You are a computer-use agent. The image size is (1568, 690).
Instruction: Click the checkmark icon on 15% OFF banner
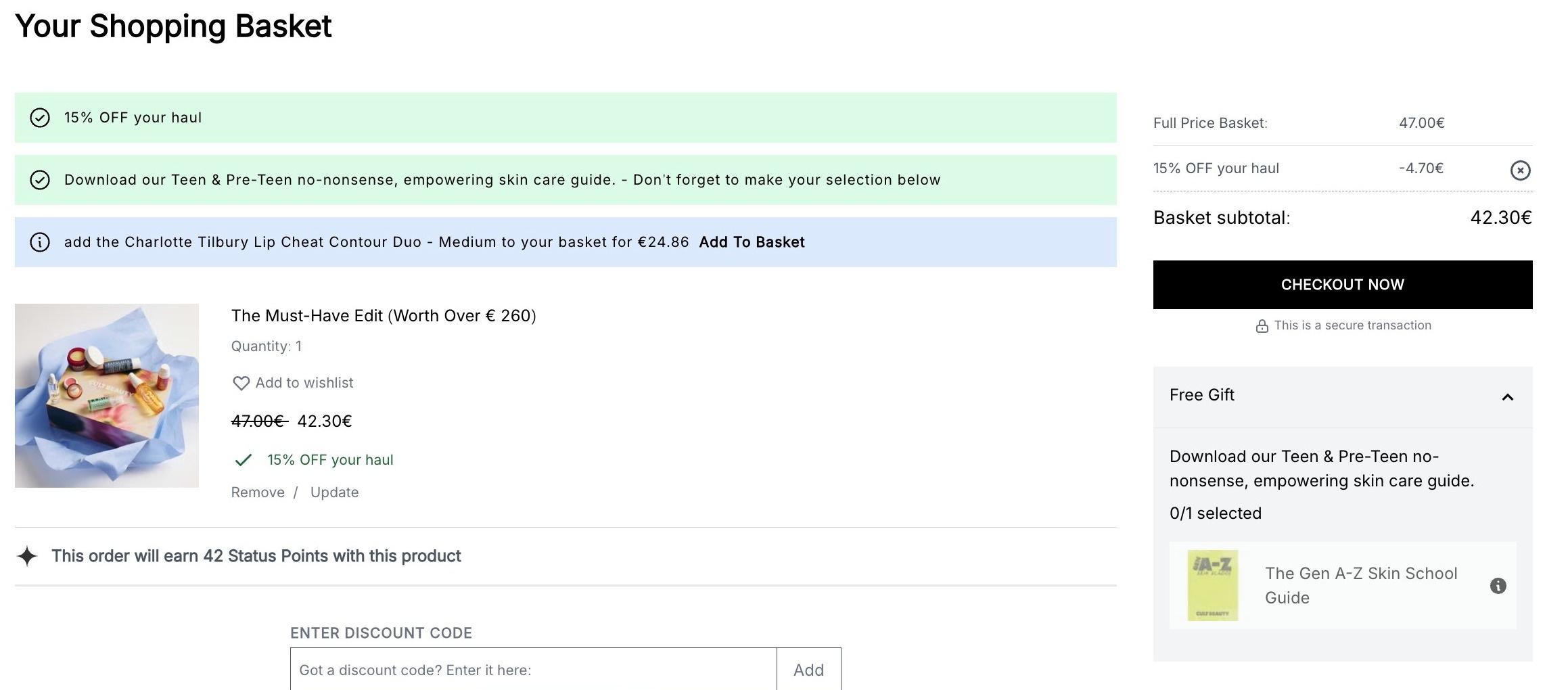tap(40, 118)
